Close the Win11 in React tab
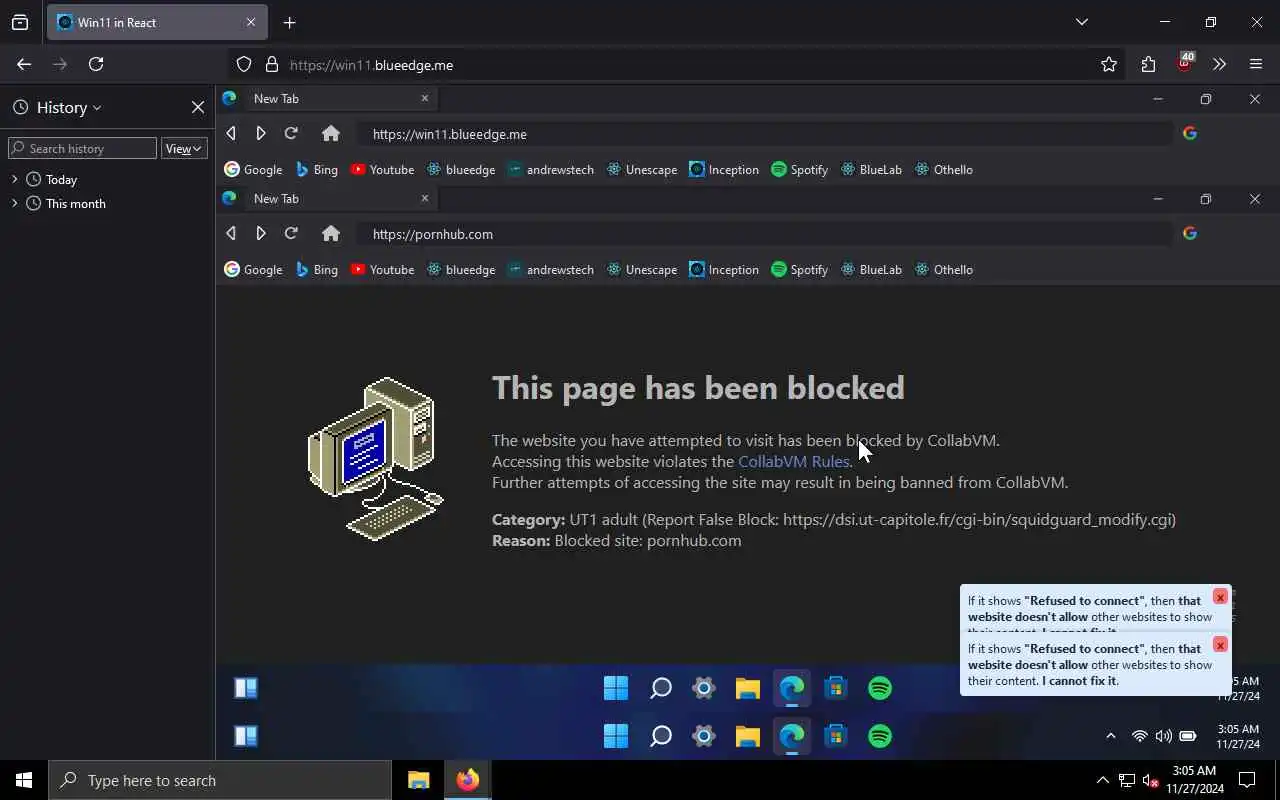This screenshot has width=1280, height=800. (250, 22)
